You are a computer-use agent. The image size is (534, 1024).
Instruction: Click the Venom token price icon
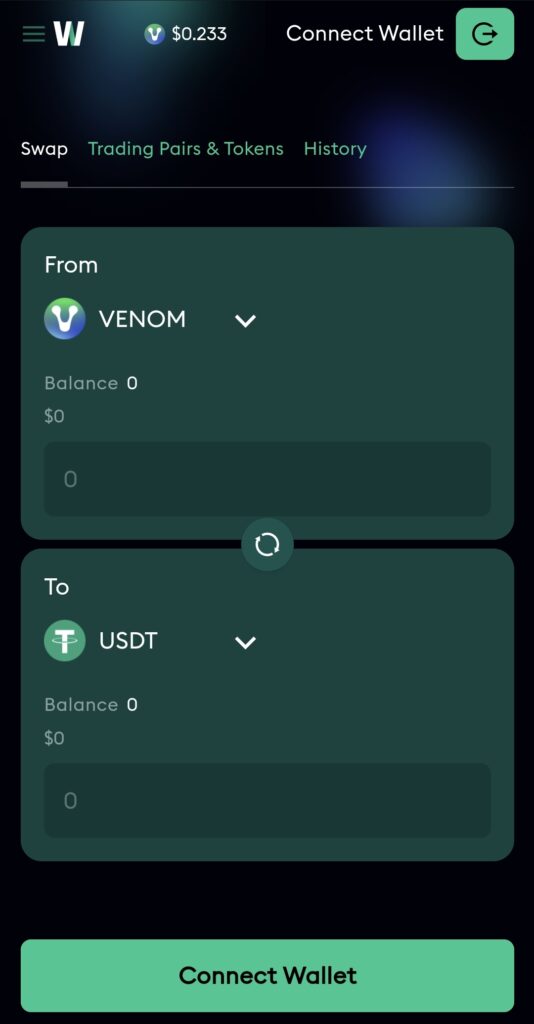pyautogui.click(x=155, y=34)
